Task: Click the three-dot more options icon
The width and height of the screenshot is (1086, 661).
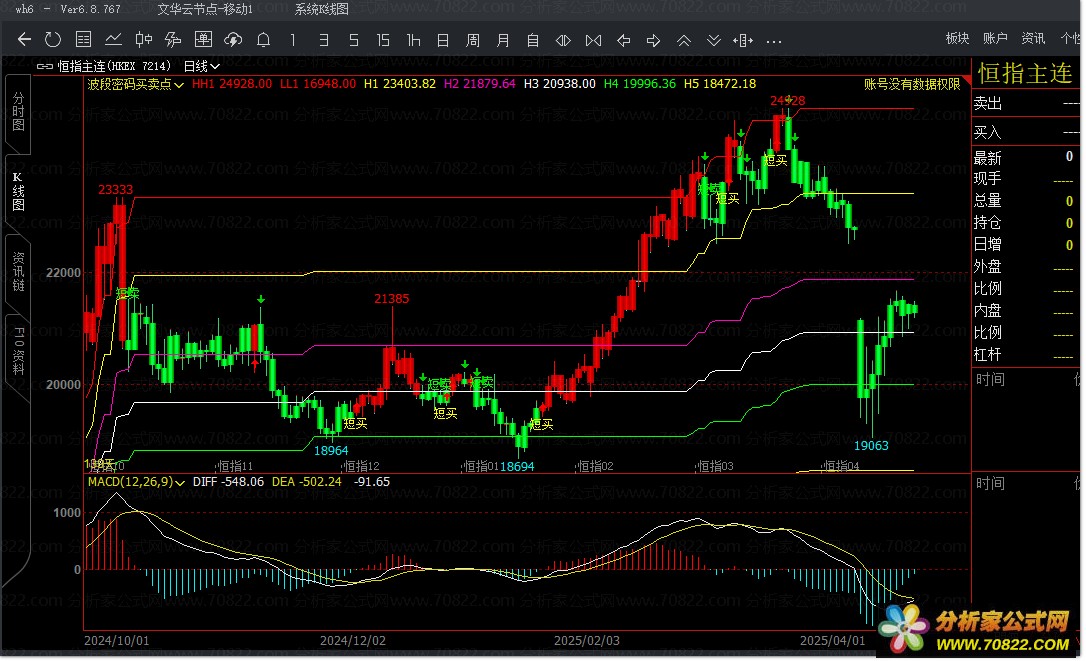Action: [773, 41]
